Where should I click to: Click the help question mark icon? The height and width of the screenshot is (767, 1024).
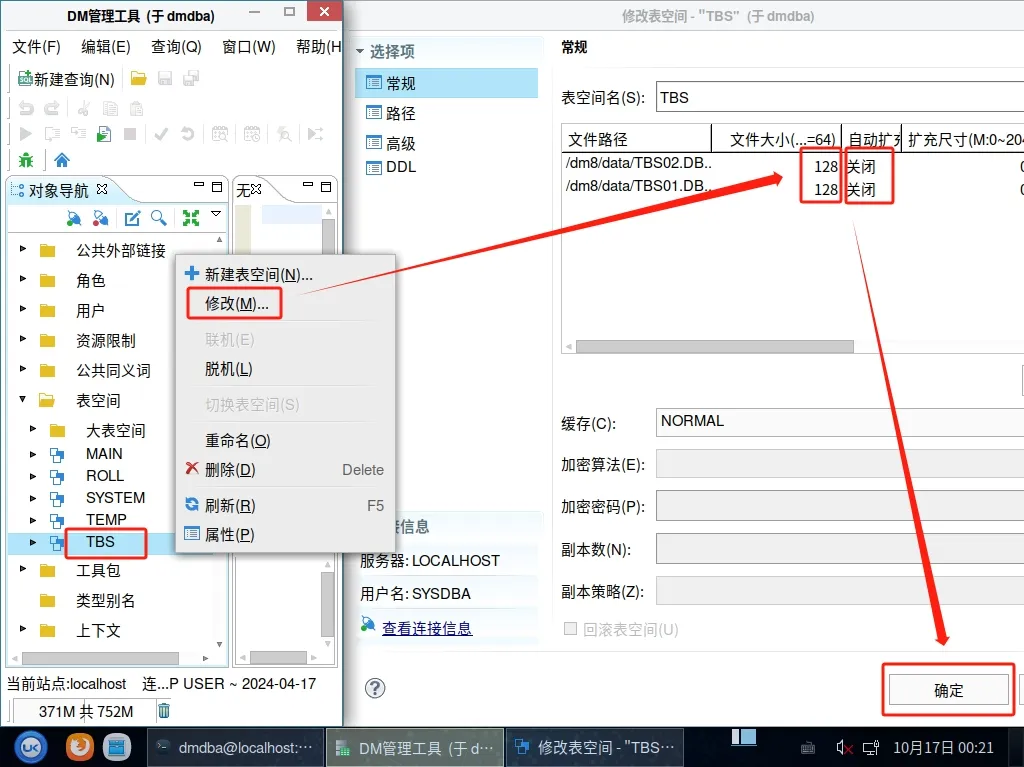click(x=375, y=688)
